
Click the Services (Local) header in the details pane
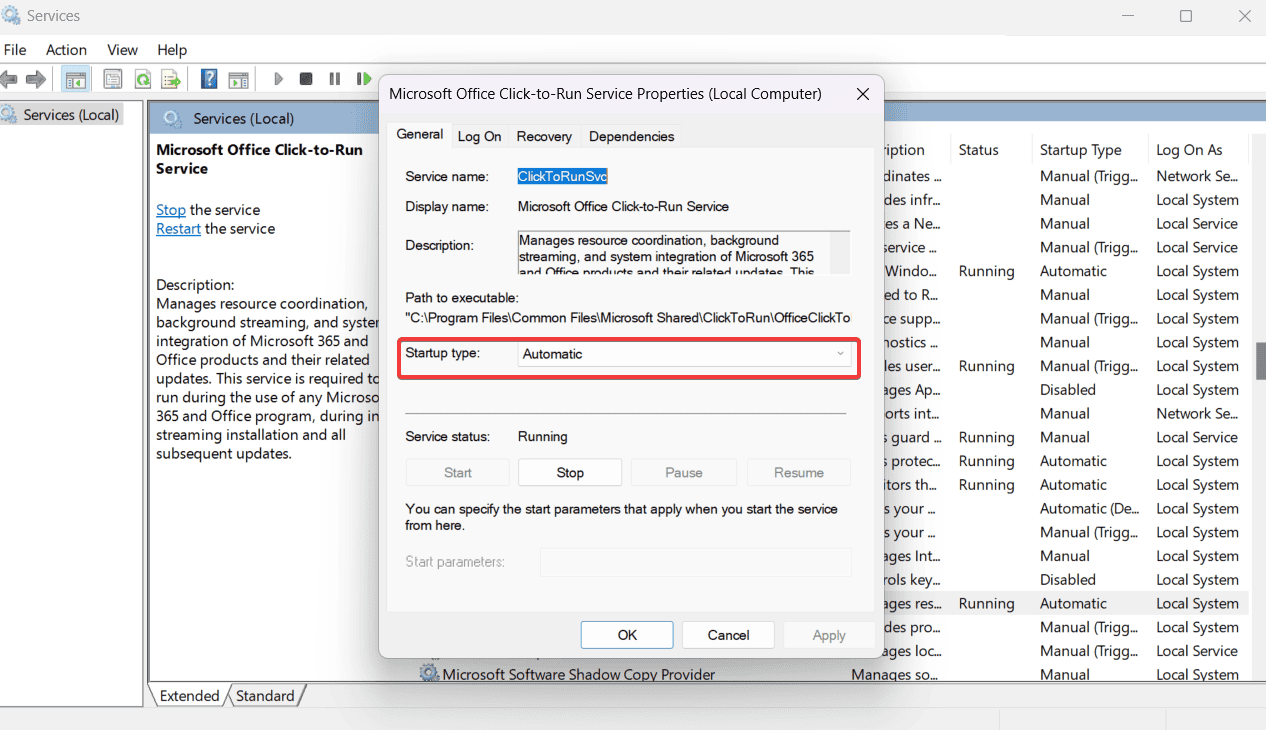click(243, 118)
